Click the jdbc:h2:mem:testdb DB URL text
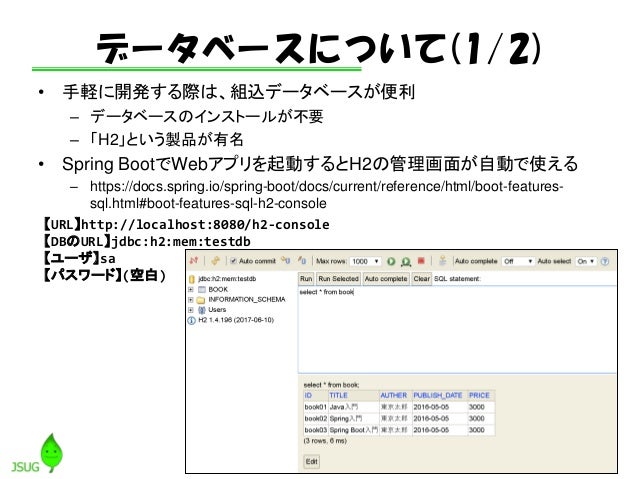The width and height of the screenshot is (638, 479). 181,242
